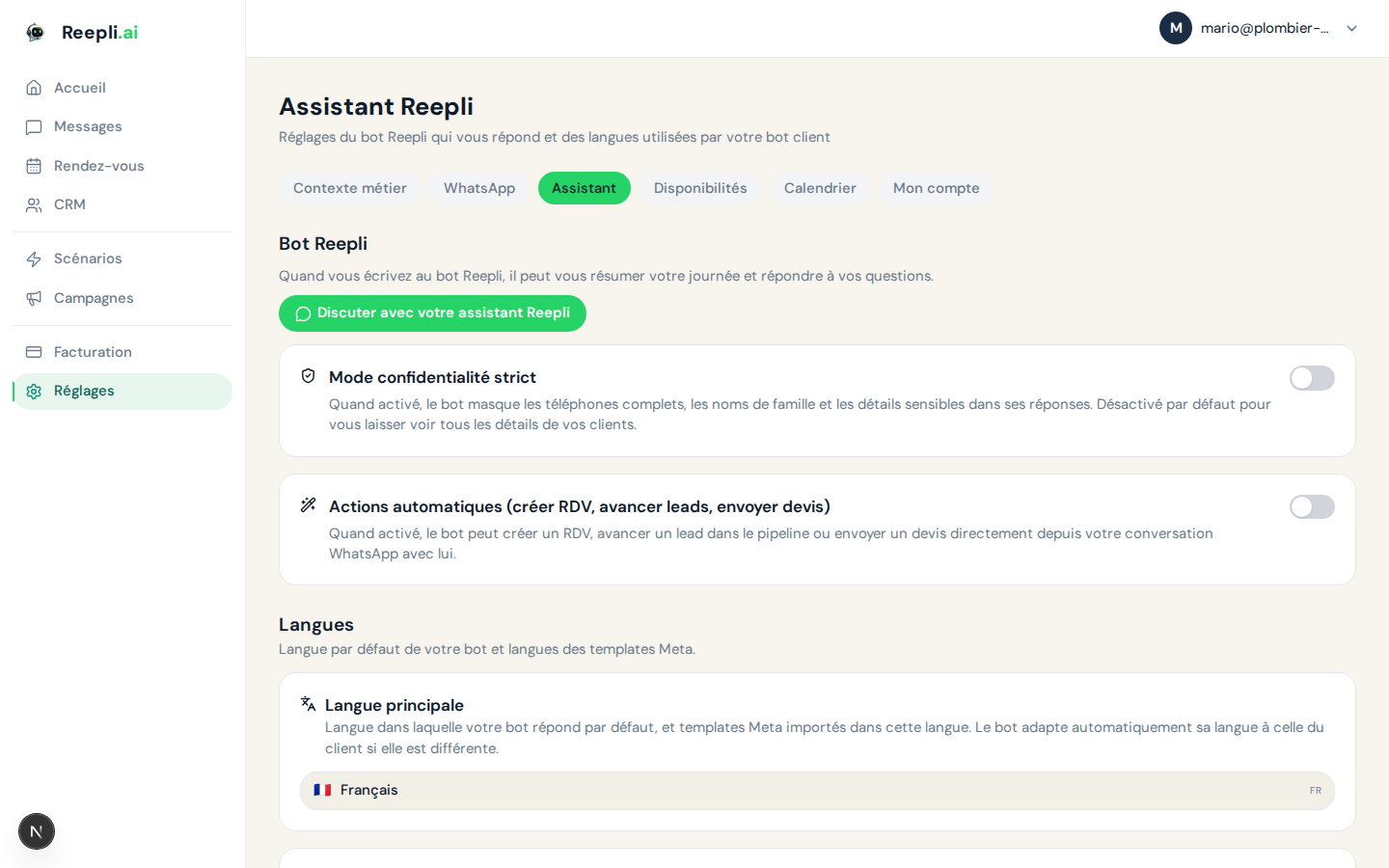Image resolution: width=1389 pixels, height=868 pixels.
Task: Open the Calendrier tab
Action: [820, 188]
